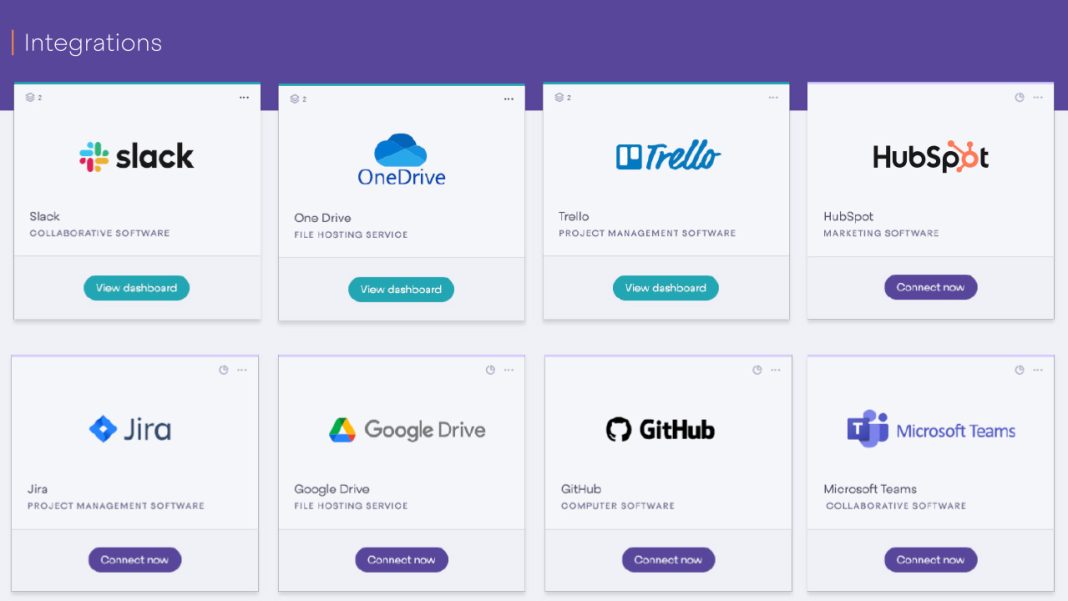Click the clock icon on Microsoft Teams card
Screen dimensions: 1068x601
pyautogui.click(x=1020, y=370)
